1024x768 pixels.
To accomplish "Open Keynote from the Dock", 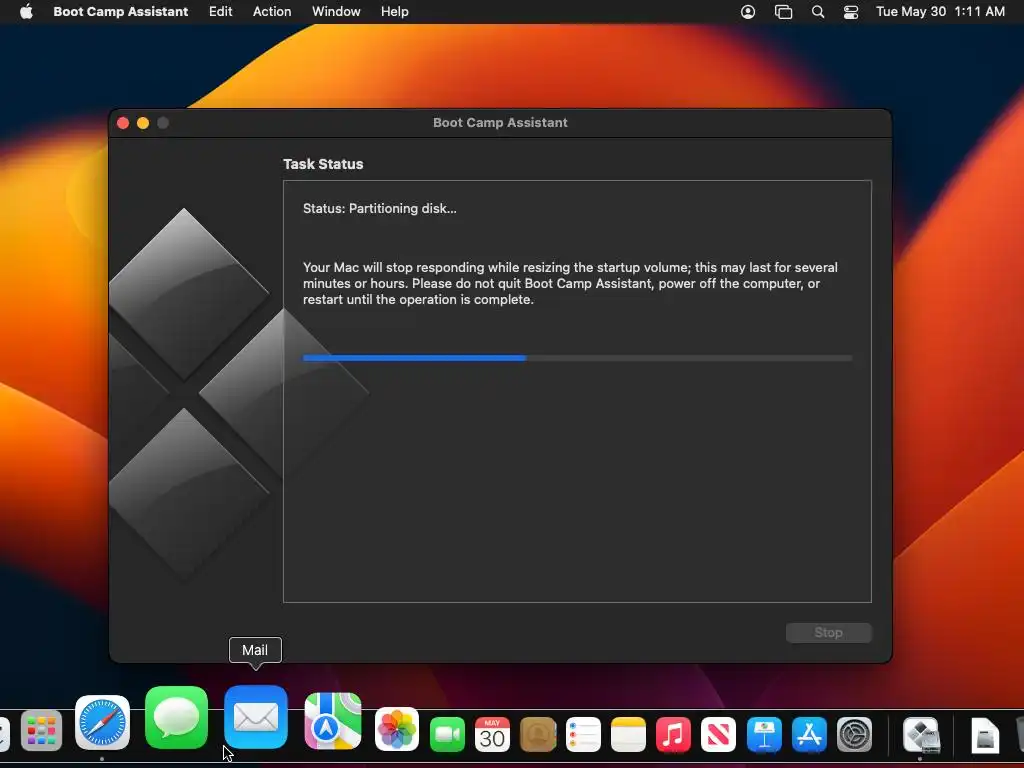I will click(764, 734).
